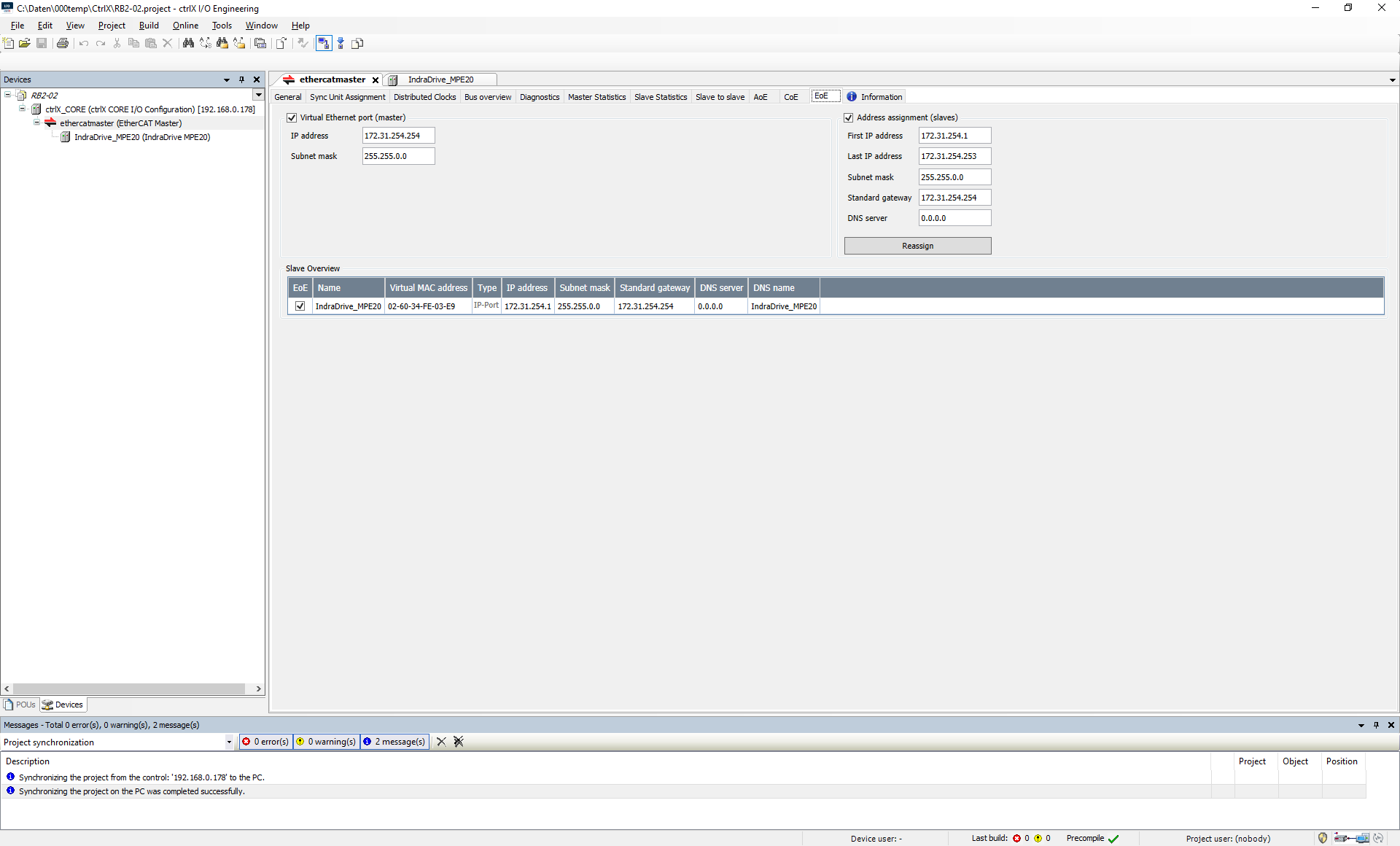Switch to the Distributed Clocks tab
The height and width of the screenshot is (846, 1400).
[x=424, y=97]
